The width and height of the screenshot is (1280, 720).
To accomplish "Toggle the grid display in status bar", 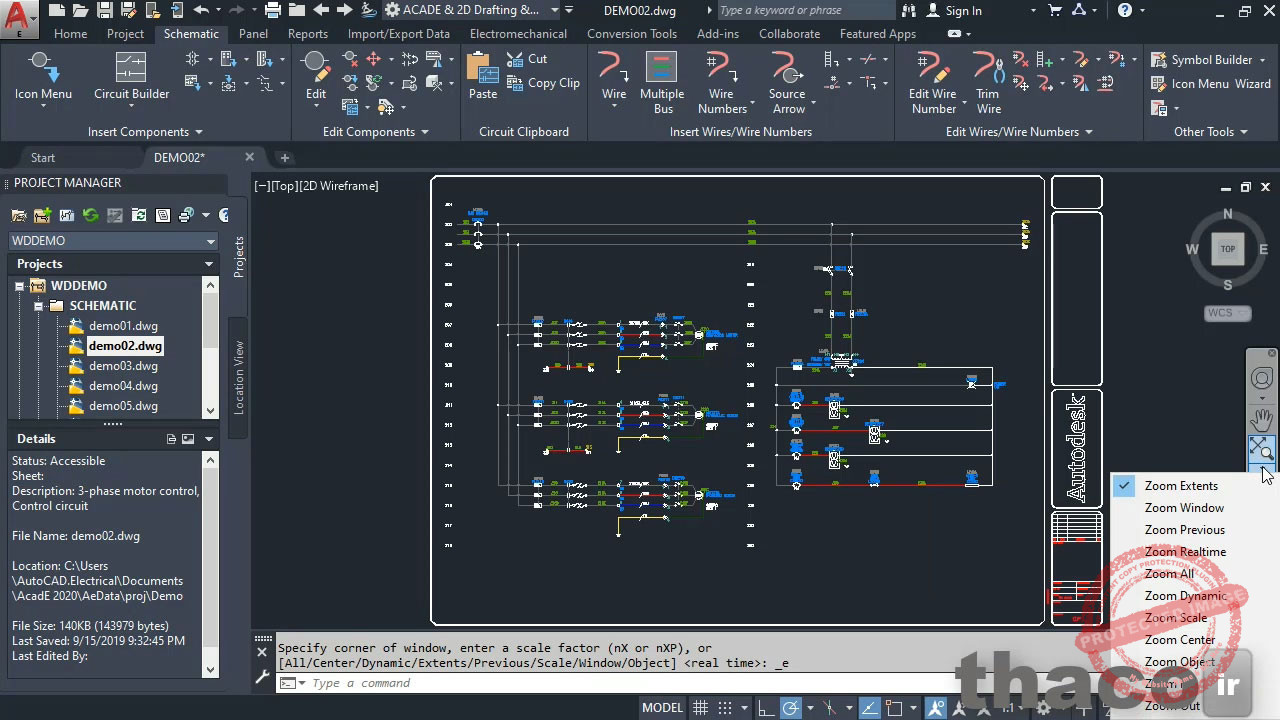I will (701, 708).
